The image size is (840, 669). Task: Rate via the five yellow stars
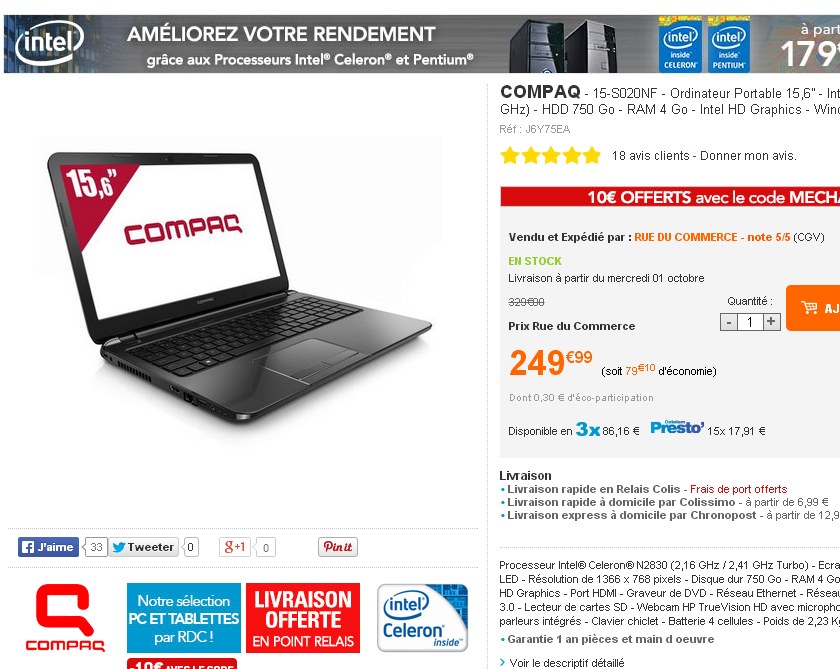pyautogui.click(x=551, y=155)
